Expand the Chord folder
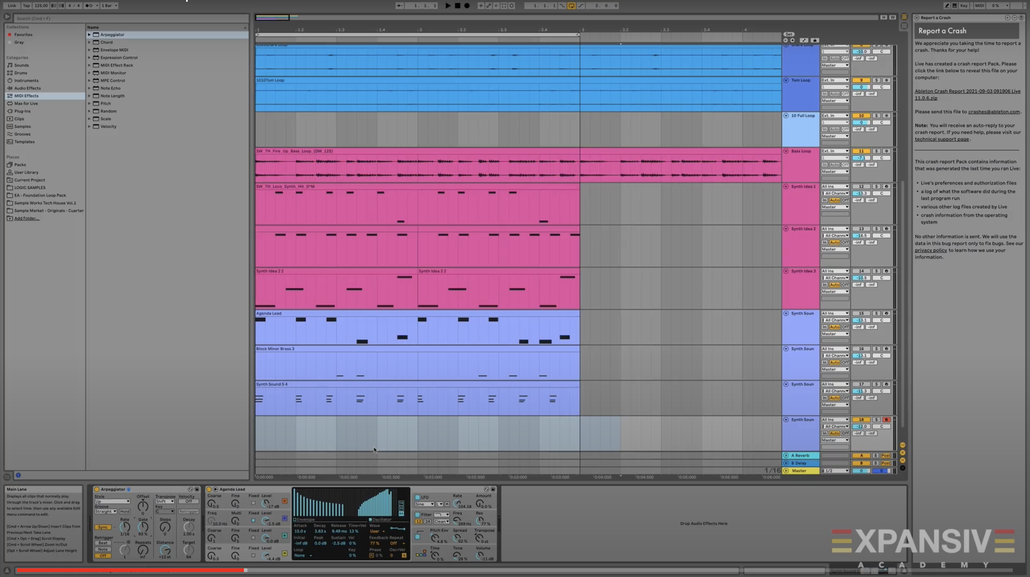This screenshot has height=577, width=1030. tap(89, 42)
